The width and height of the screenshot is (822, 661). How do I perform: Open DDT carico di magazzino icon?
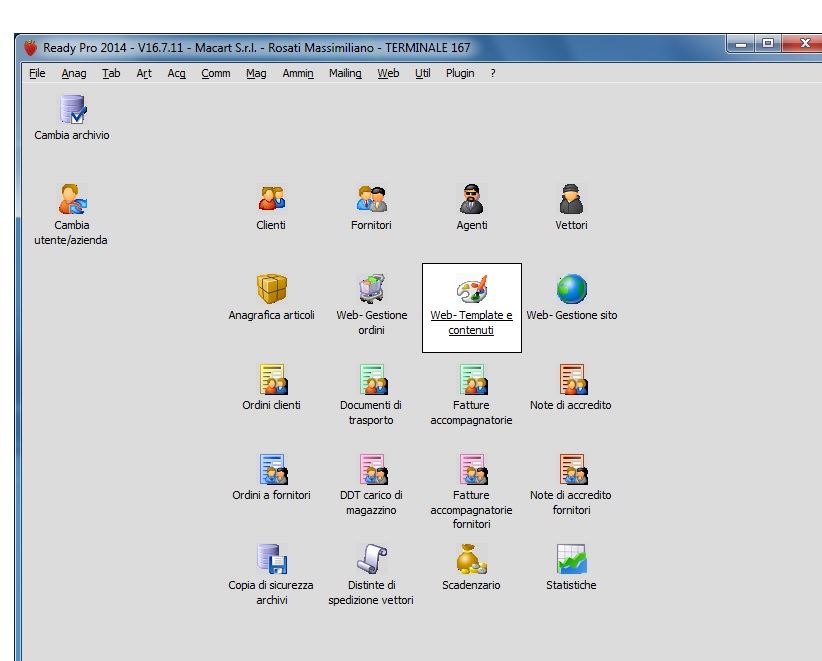pyautogui.click(x=373, y=469)
